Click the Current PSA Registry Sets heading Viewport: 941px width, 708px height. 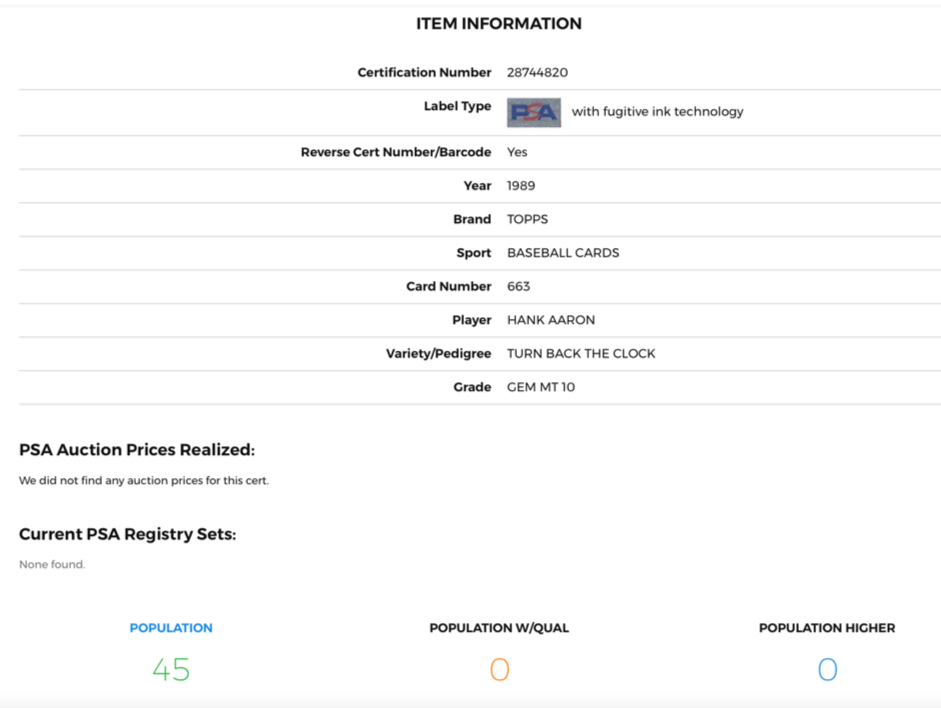pyautogui.click(x=127, y=534)
